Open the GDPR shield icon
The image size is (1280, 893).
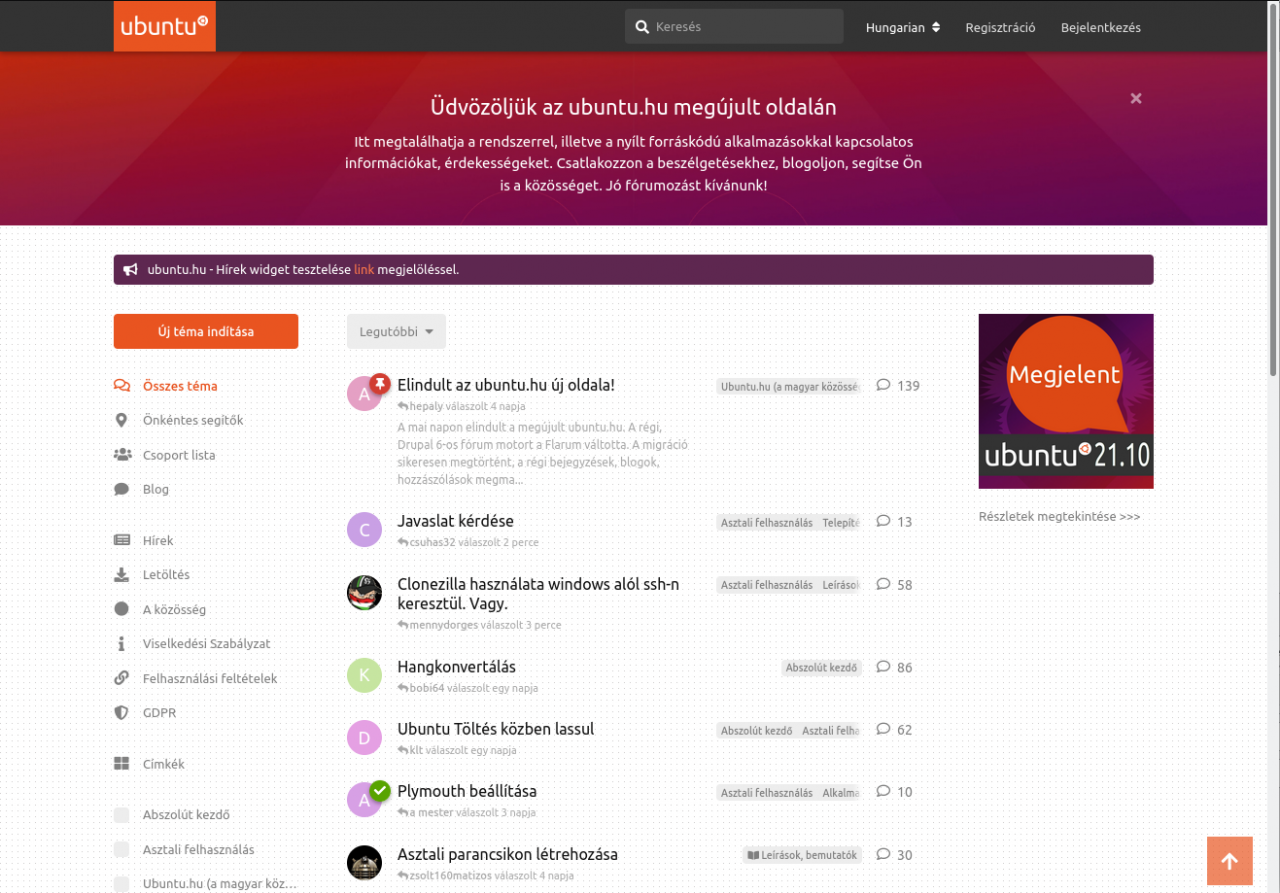tap(122, 713)
